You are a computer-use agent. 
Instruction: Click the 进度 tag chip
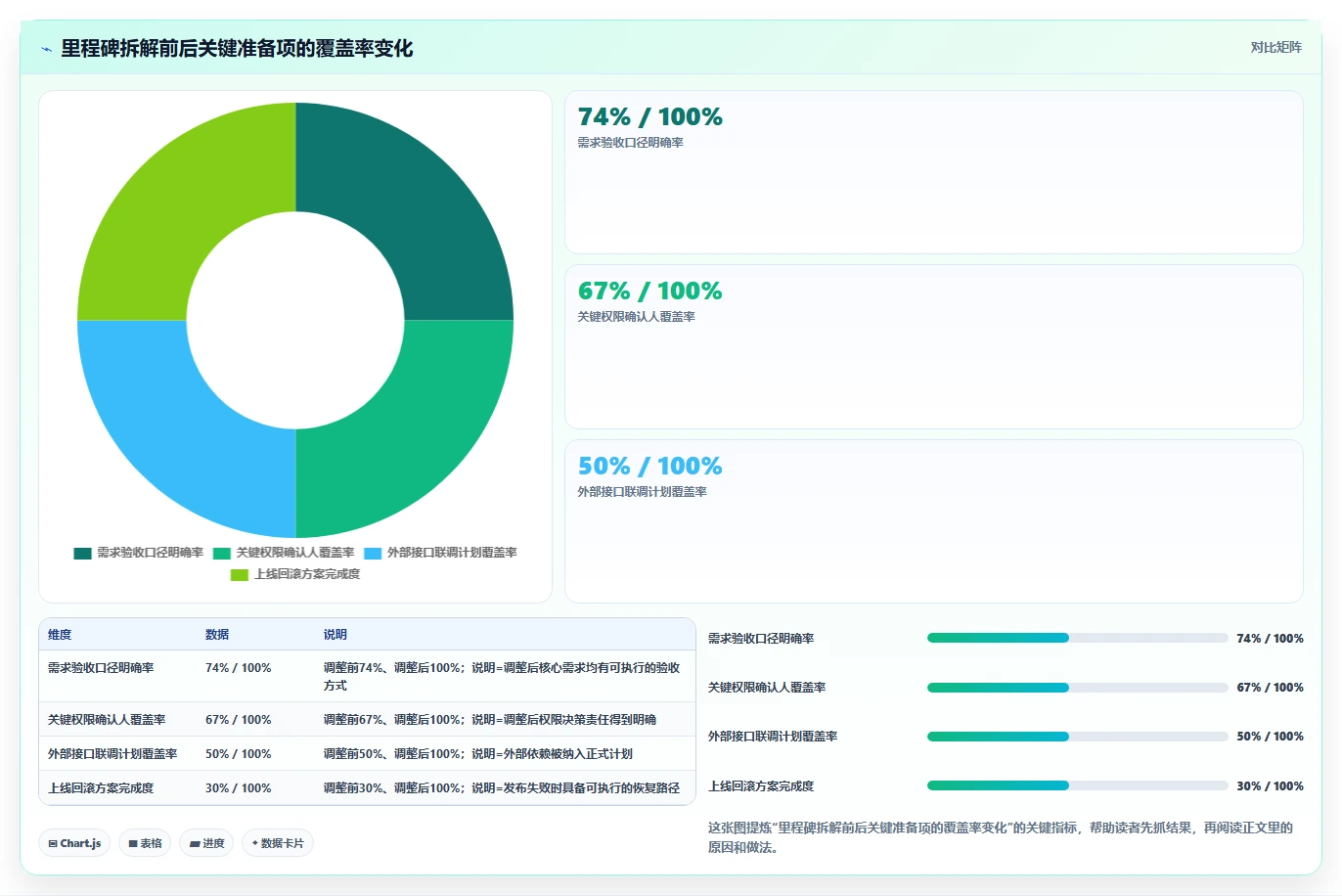coord(206,843)
